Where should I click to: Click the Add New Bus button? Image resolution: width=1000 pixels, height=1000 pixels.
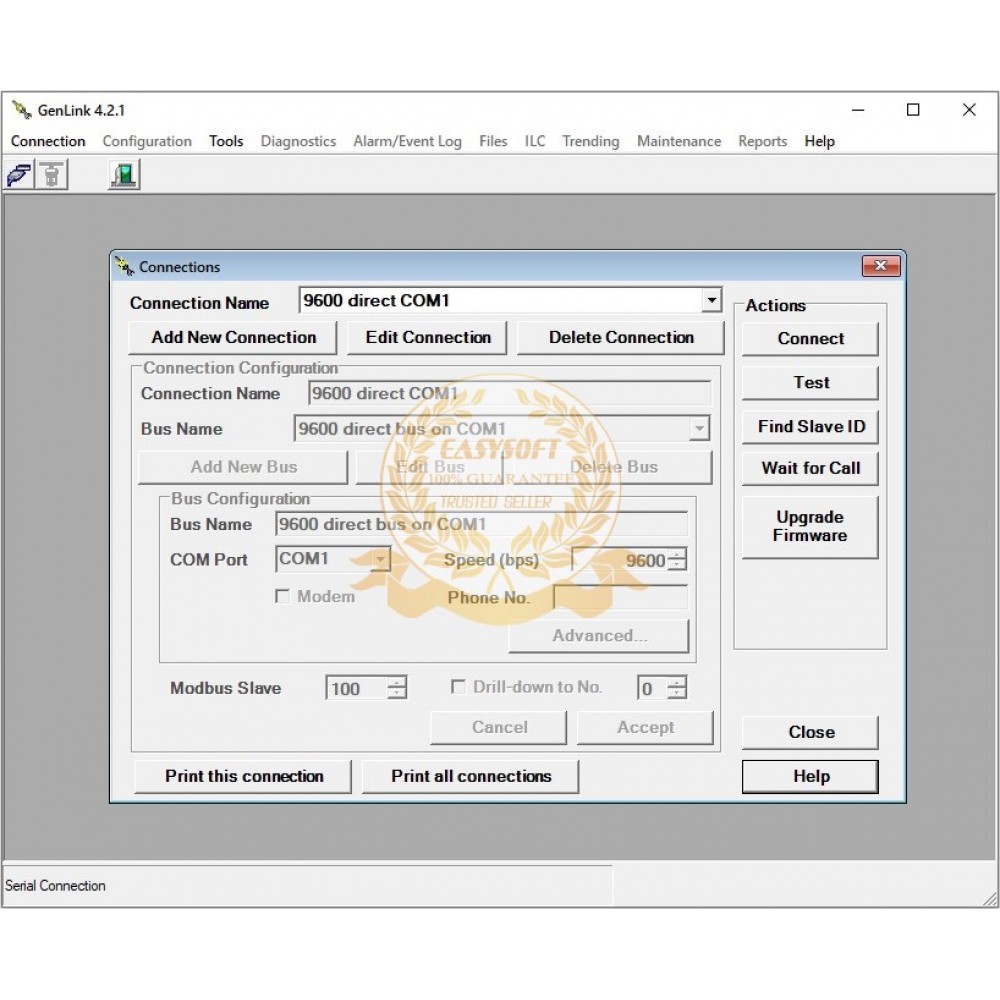[244, 467]
